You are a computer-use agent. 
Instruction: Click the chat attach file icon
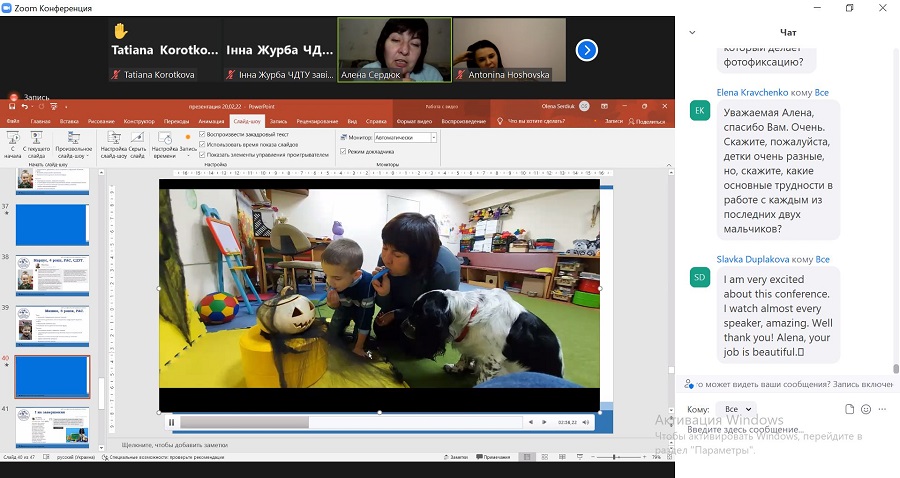click(849, 409)
